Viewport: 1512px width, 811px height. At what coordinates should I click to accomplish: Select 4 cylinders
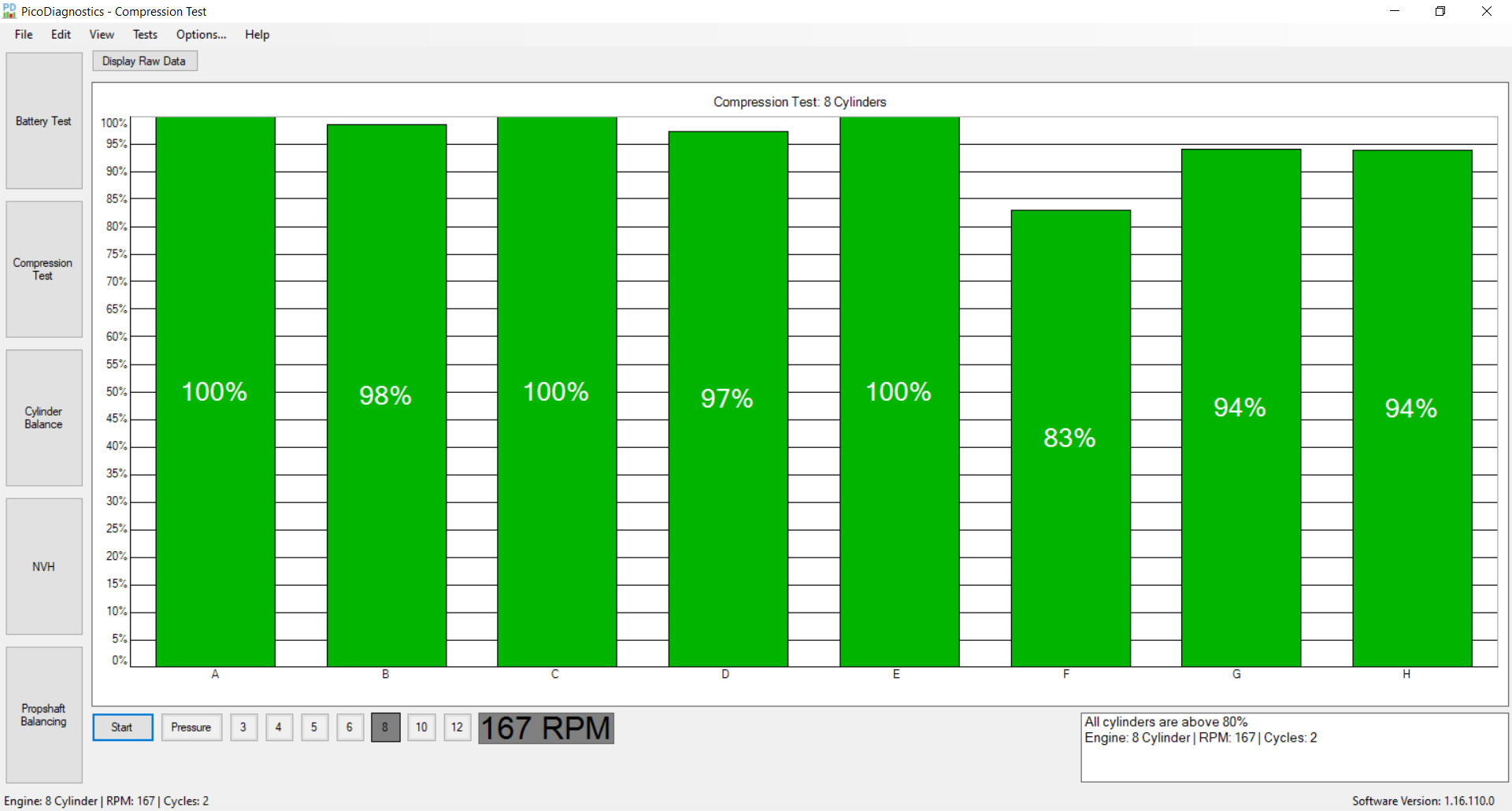[279, 728]
